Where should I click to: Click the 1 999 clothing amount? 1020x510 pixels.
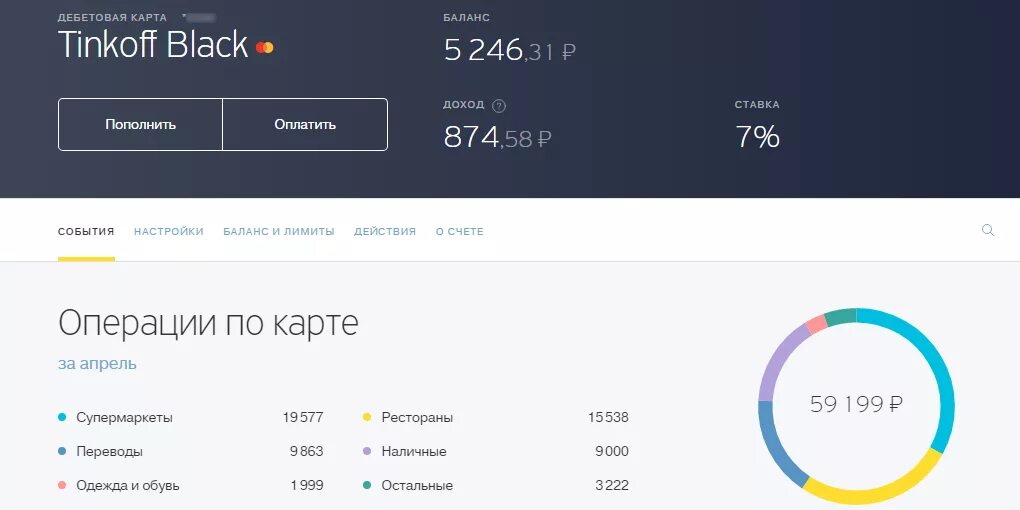pyautogui.click(x=307, y=485)
